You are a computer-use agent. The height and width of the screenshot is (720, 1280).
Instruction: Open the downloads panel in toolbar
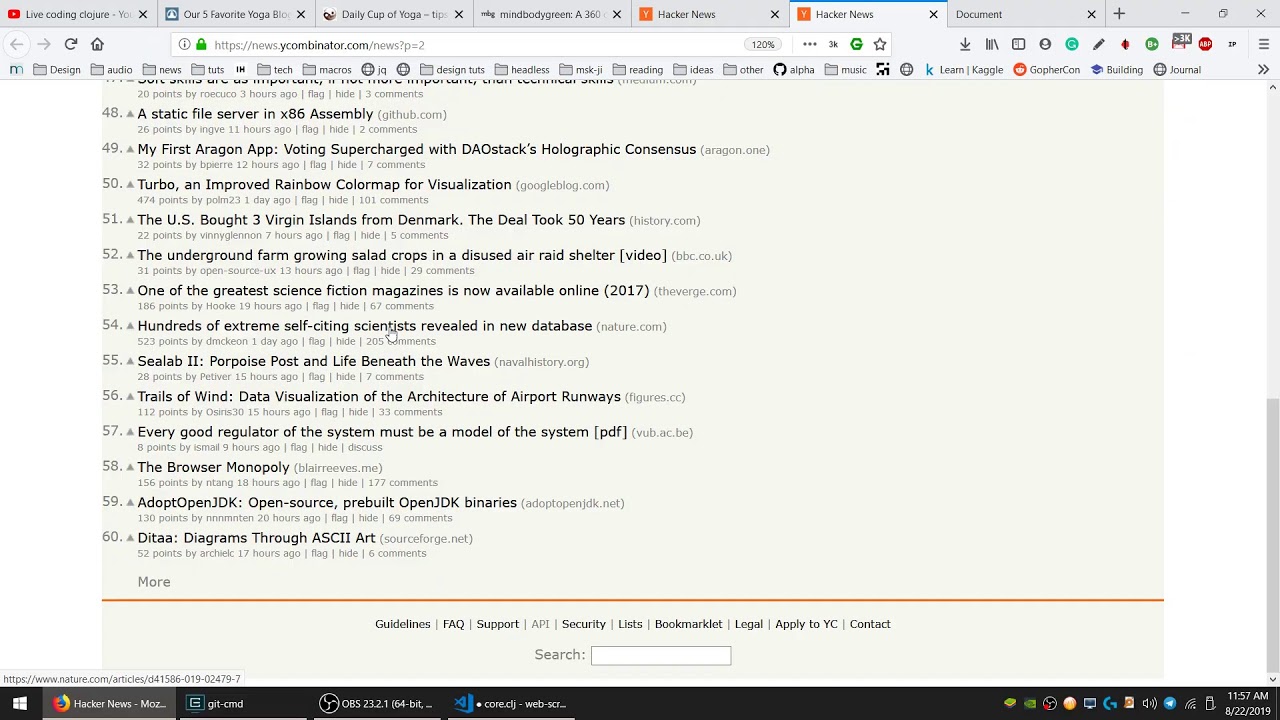click(965, 44)
